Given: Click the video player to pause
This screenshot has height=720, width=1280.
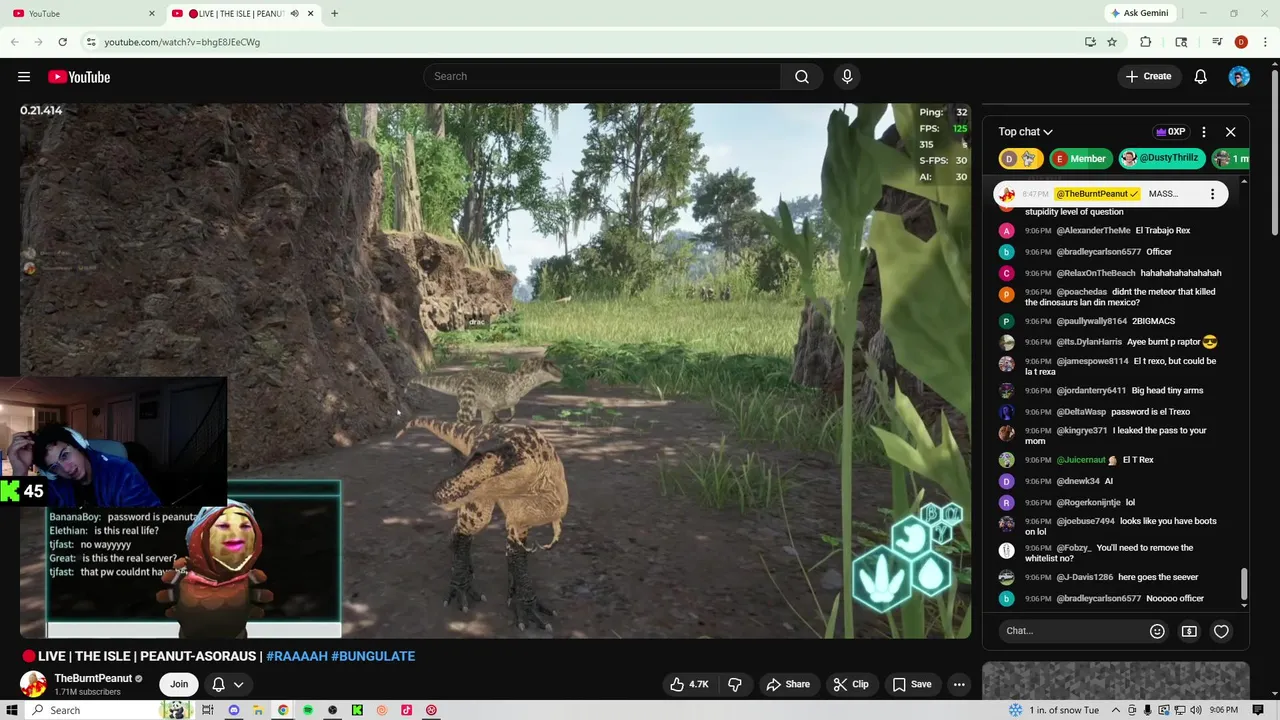Looking at the screenshot, I should pyautogui.click(x=495, y=370).
